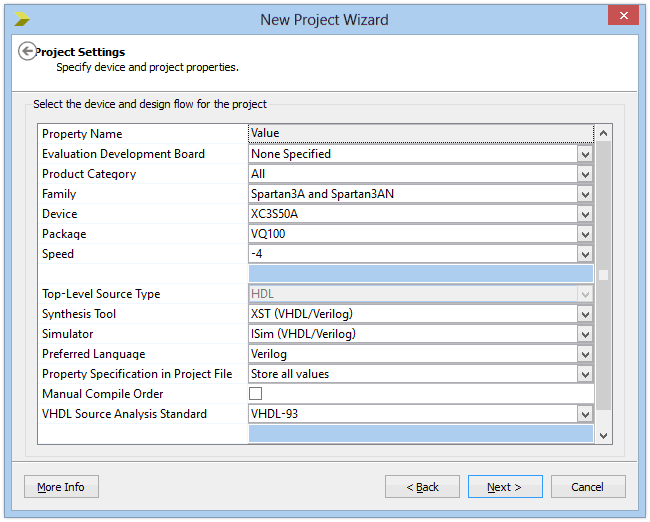Enable the Manual Compile Order checkbox
Image resolution: width=650 pixels, height=522 pixels.
coord(256,394)
